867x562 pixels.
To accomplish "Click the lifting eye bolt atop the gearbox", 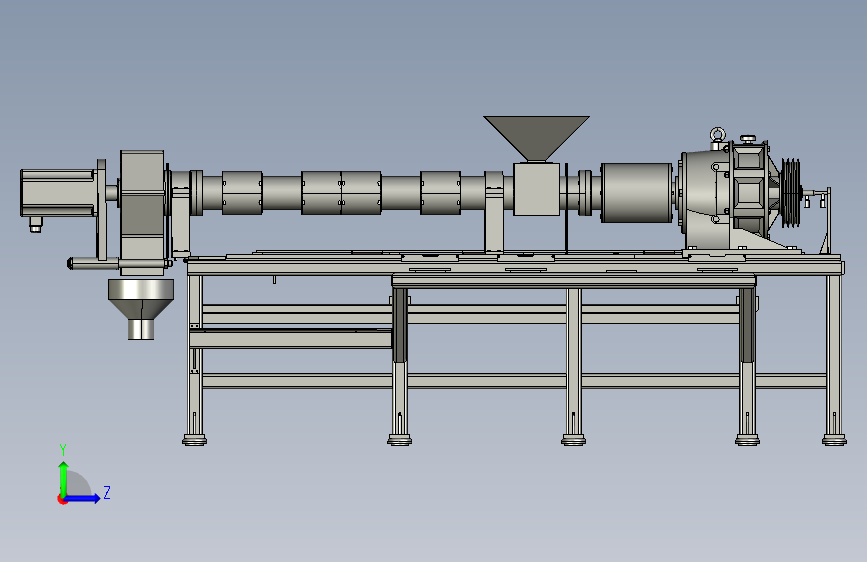I will pyautogui.click(x=718, y=137).
